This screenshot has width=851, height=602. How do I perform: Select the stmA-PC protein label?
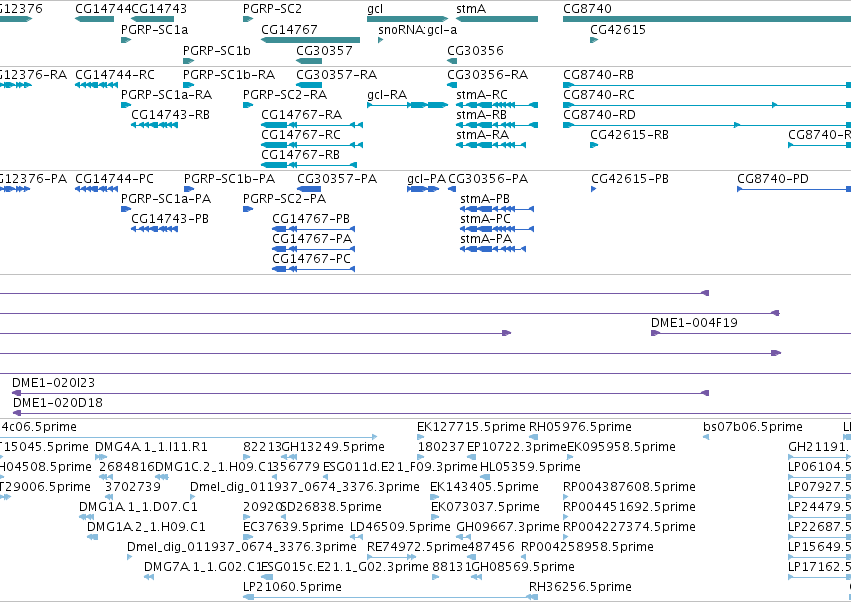tap(485, 219)
